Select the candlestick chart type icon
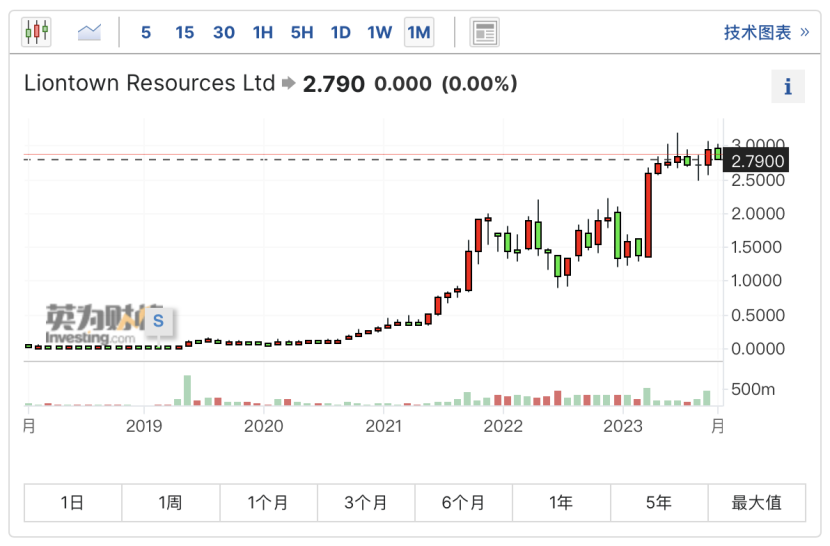830x546 pixels. coord(36,32)
